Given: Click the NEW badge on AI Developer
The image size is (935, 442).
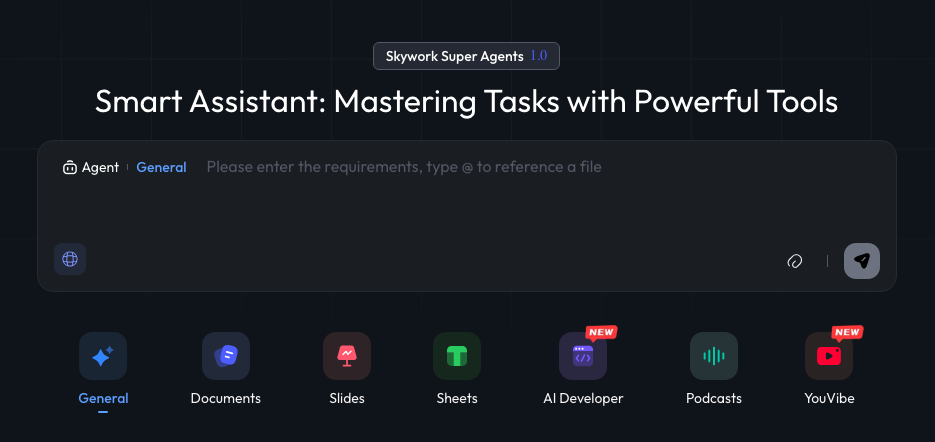Looking at the screenshot, I should pos(601,333).
